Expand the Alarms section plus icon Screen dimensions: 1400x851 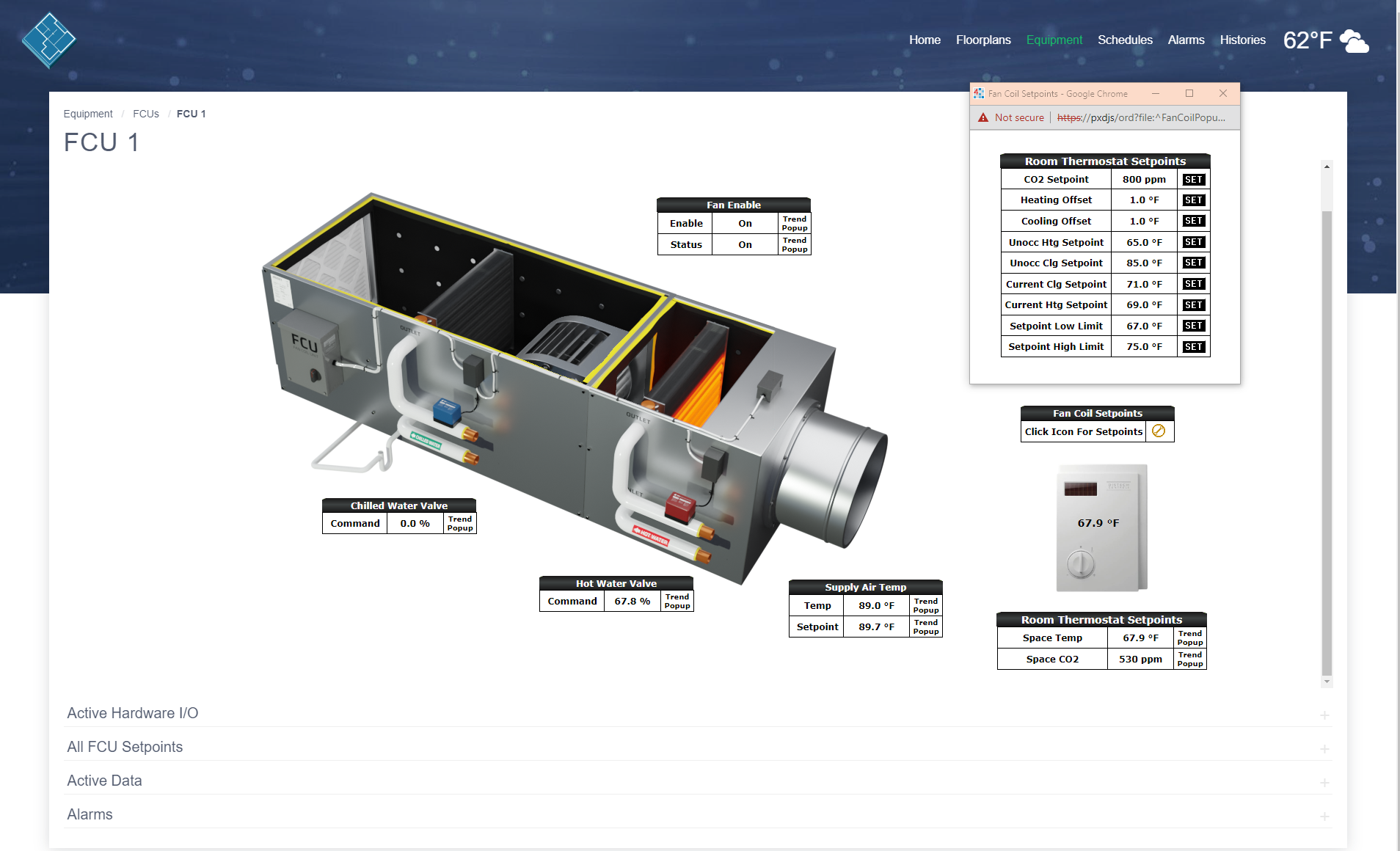point(1324,816)
